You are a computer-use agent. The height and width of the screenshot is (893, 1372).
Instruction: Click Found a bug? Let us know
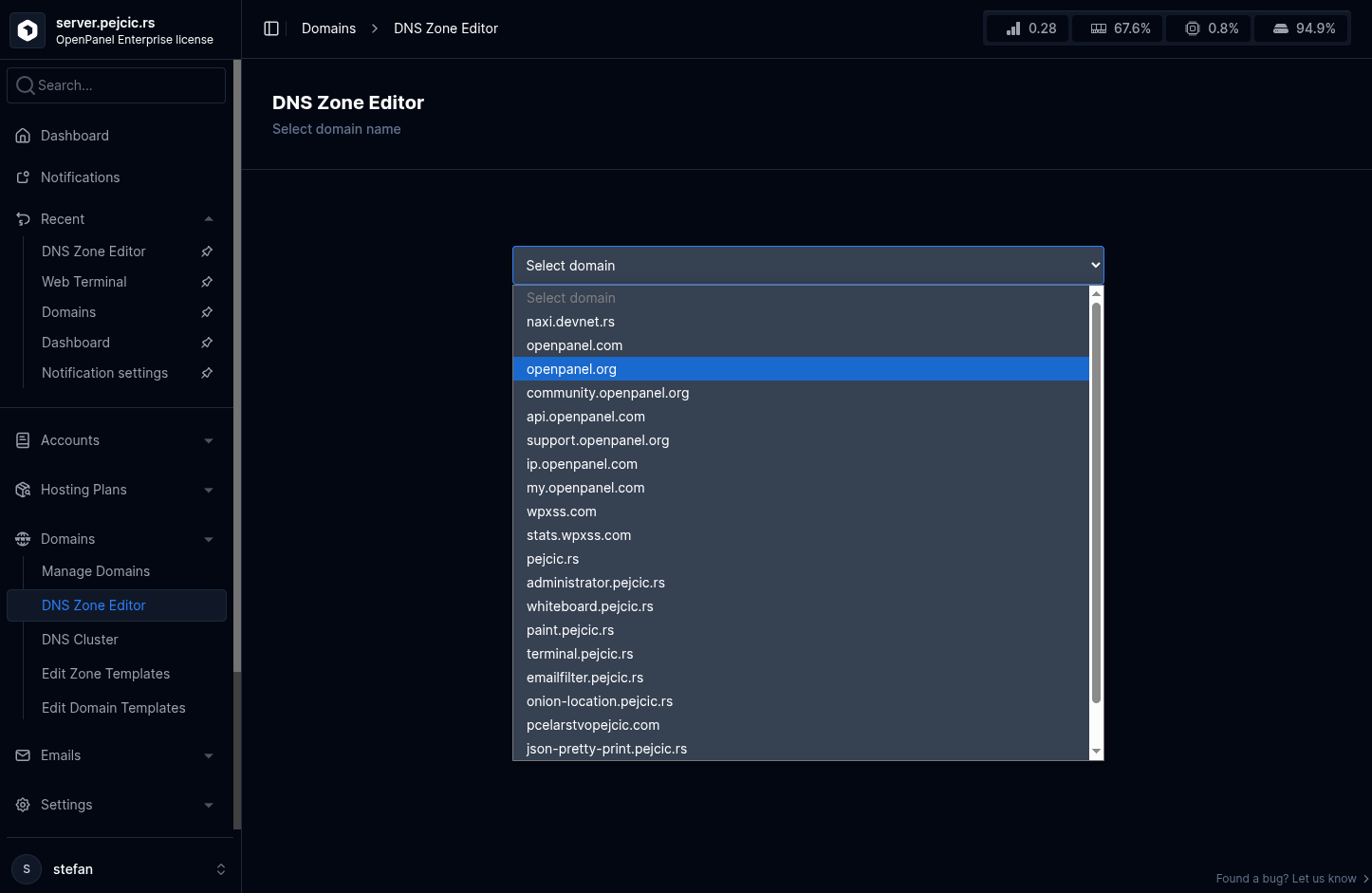pyautogui.click(x=1292, y=879)
